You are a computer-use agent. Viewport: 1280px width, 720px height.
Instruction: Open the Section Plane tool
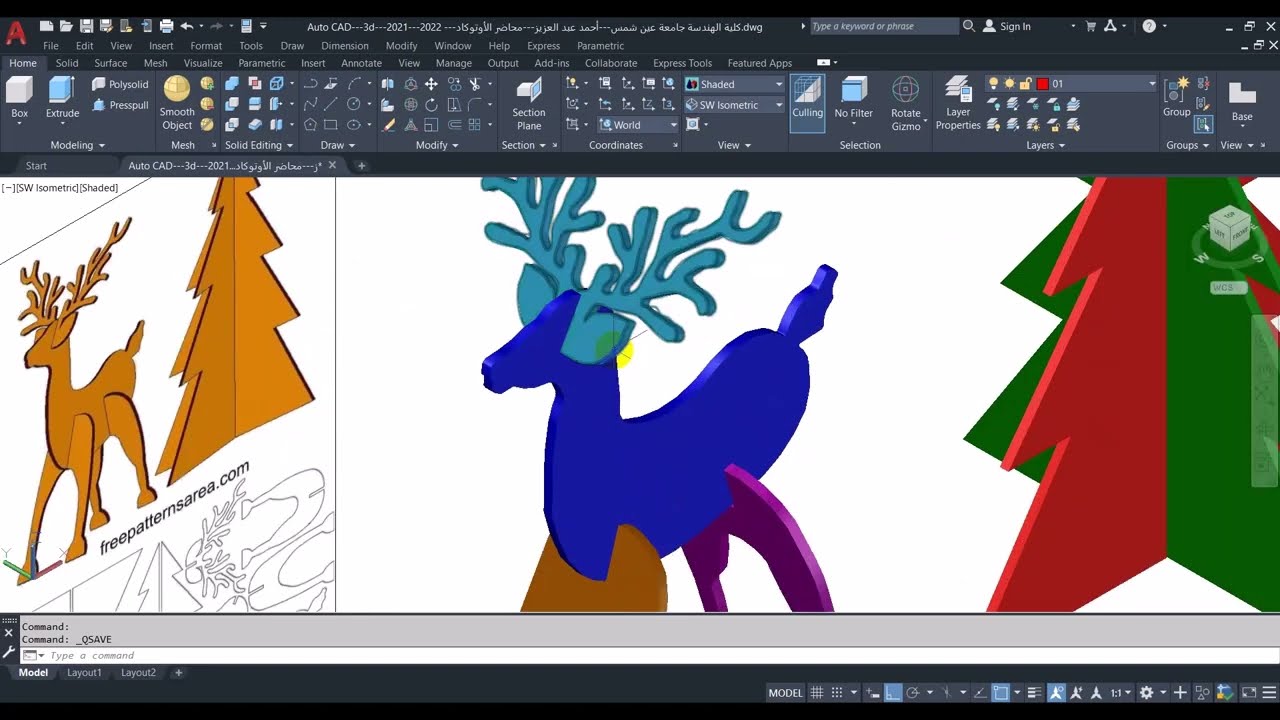coord(529,105)
